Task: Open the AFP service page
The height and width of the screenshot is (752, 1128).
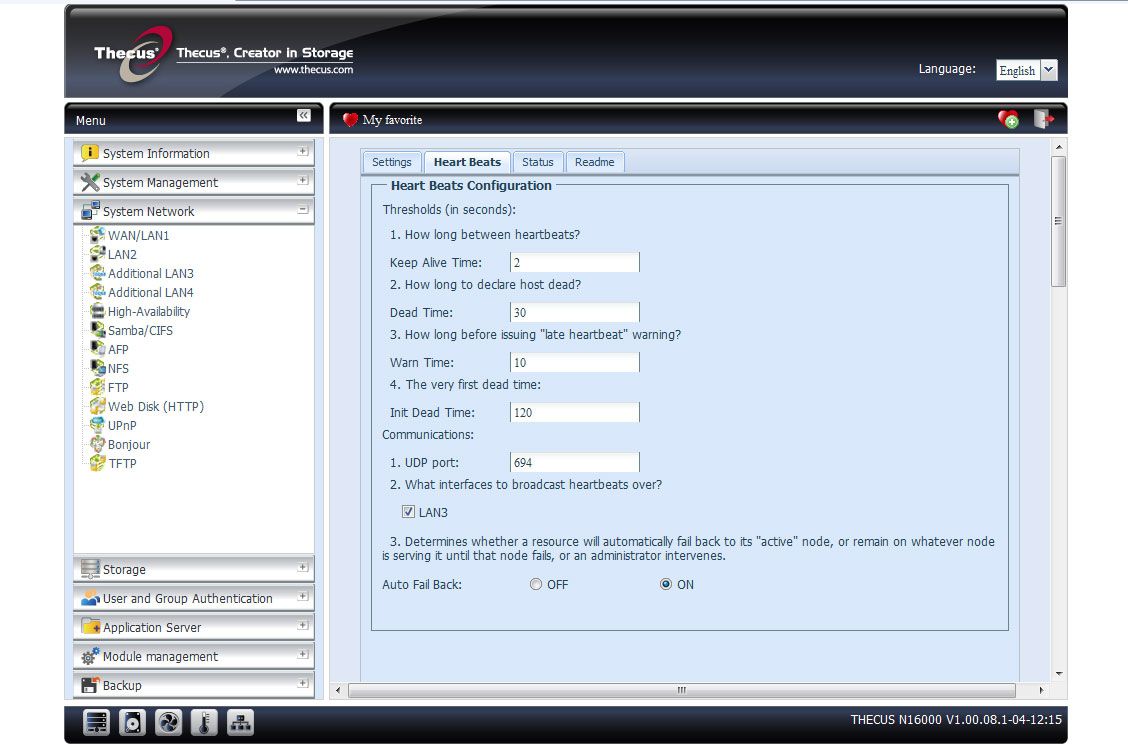Action: tap(118, 349)
